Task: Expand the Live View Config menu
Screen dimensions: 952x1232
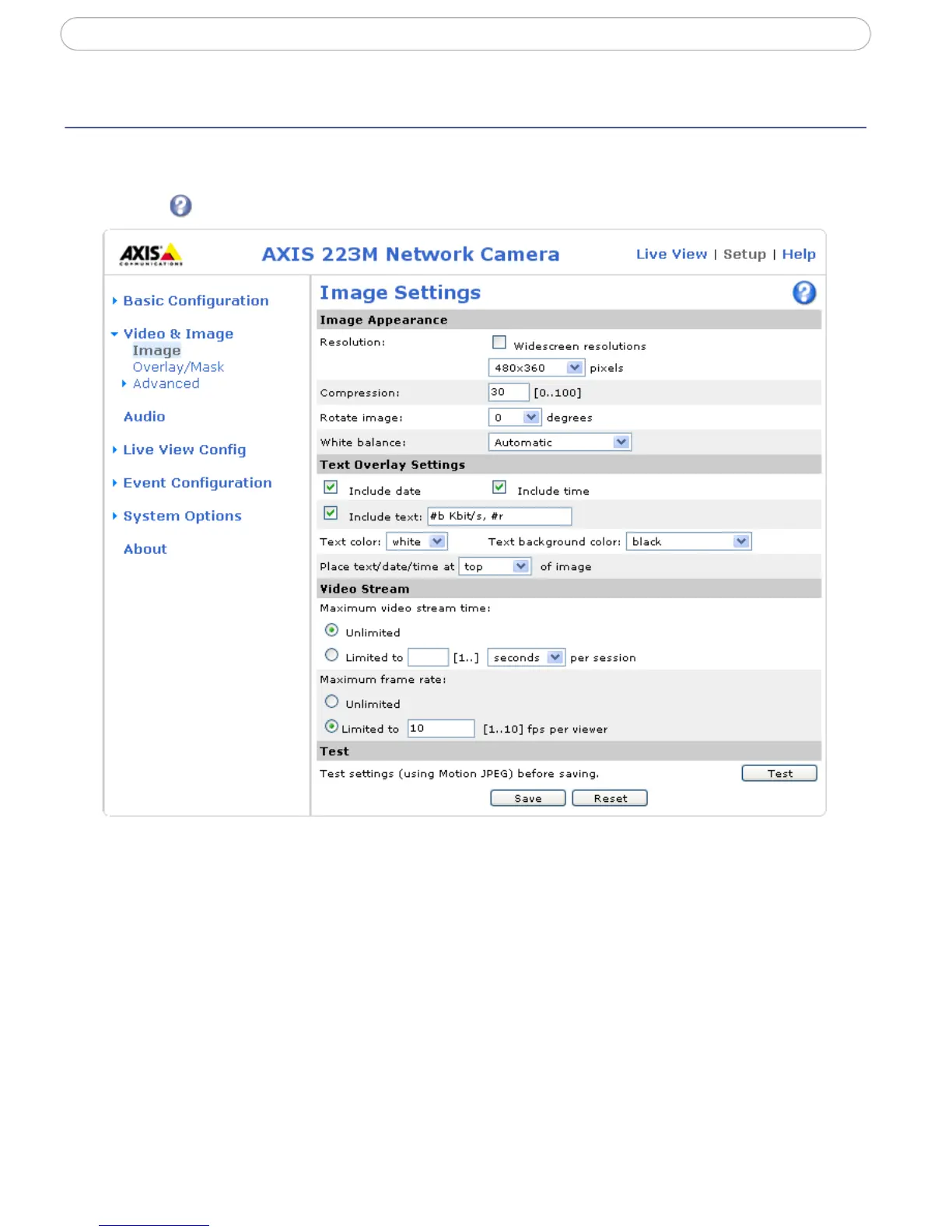Action: coord(184,450)
